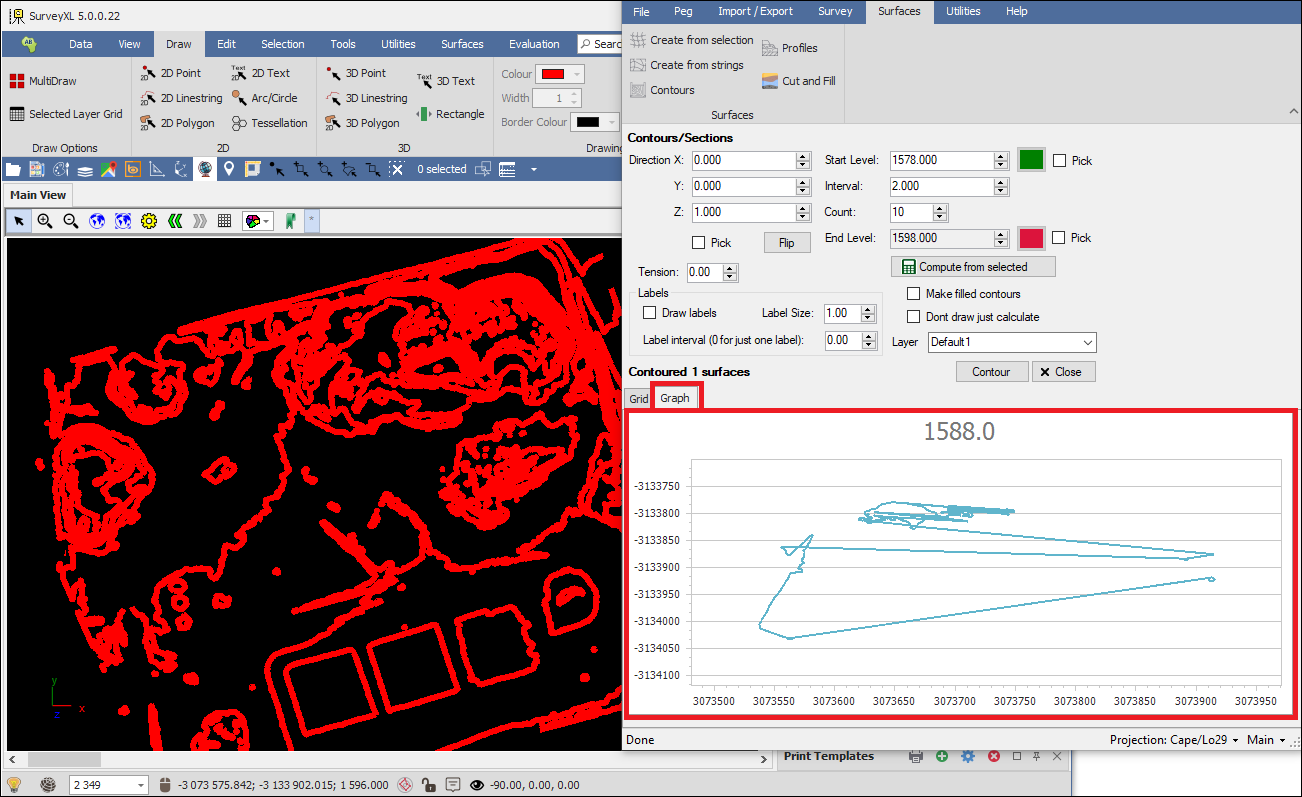The image size is (1302, 797).
Task: Click the green Start Level colour swatch
Action: pyautogui.click(x=1031, y=160)
